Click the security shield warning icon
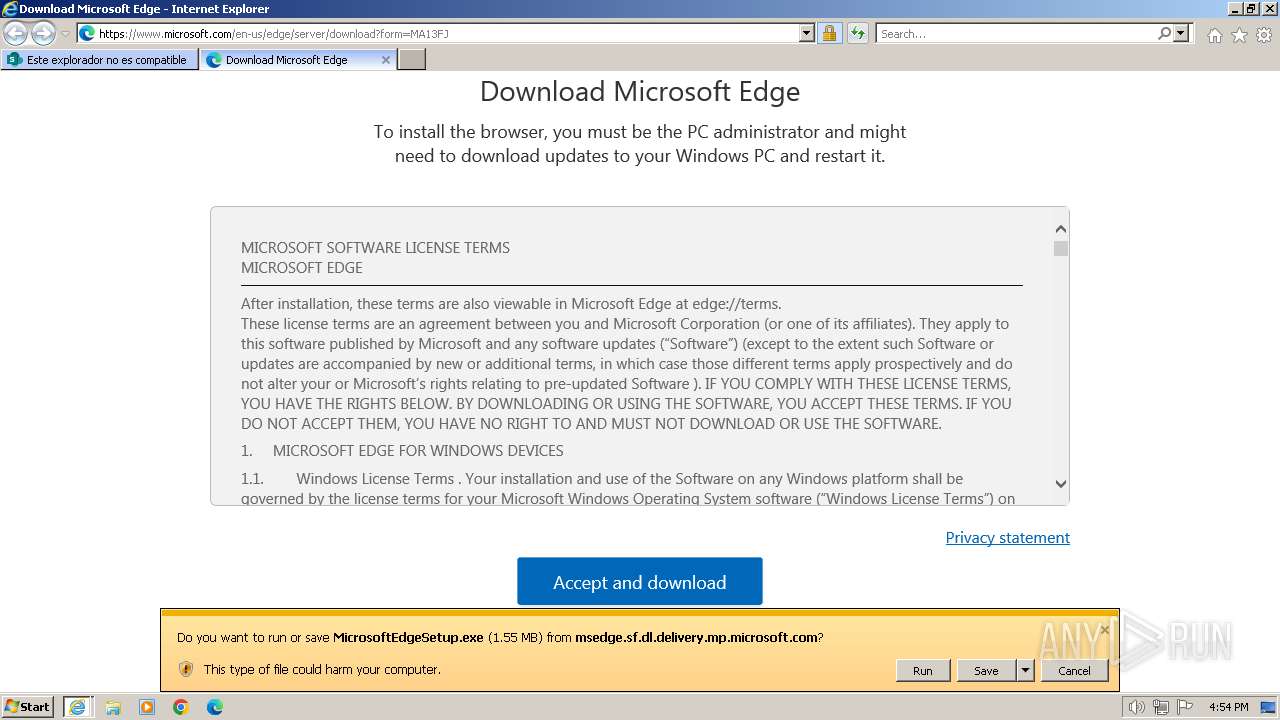Viewport: 1280px width, 720px height. [x=185, y=669]
